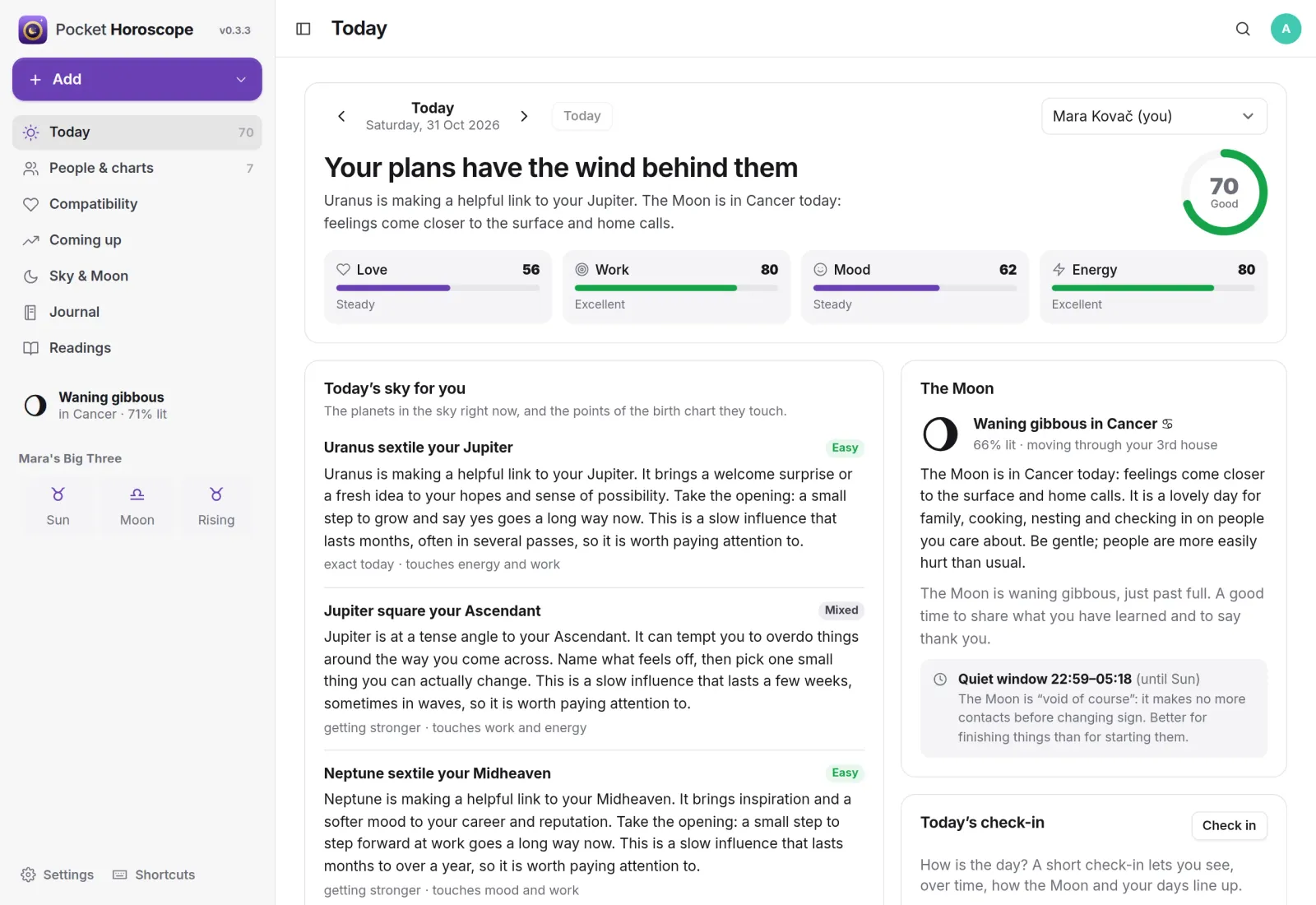Click the 70 Good score ring
Image resolution: width=1316 pixels, height=905 pixels.
pos(1224,192)
